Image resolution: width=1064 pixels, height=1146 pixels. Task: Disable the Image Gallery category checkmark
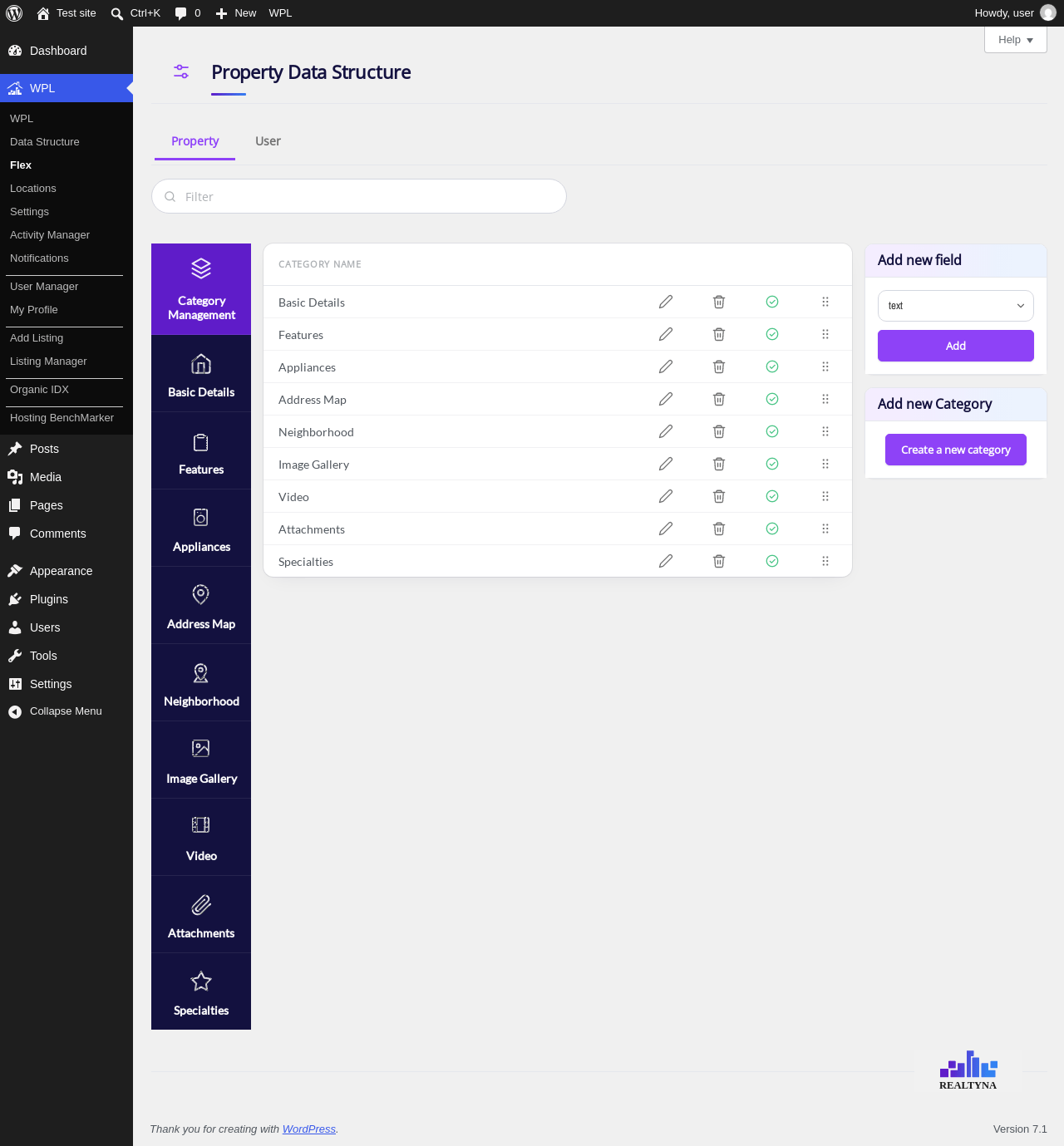click(x=772, y=464)
